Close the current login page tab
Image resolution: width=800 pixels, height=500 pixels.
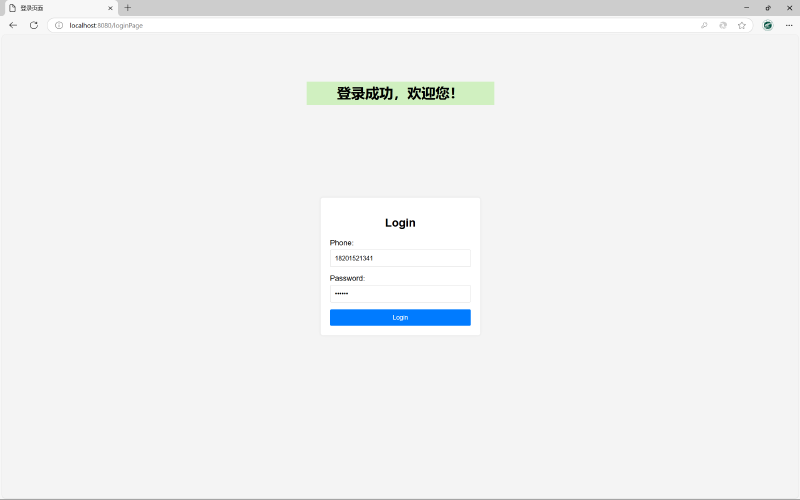click(110, 8)
